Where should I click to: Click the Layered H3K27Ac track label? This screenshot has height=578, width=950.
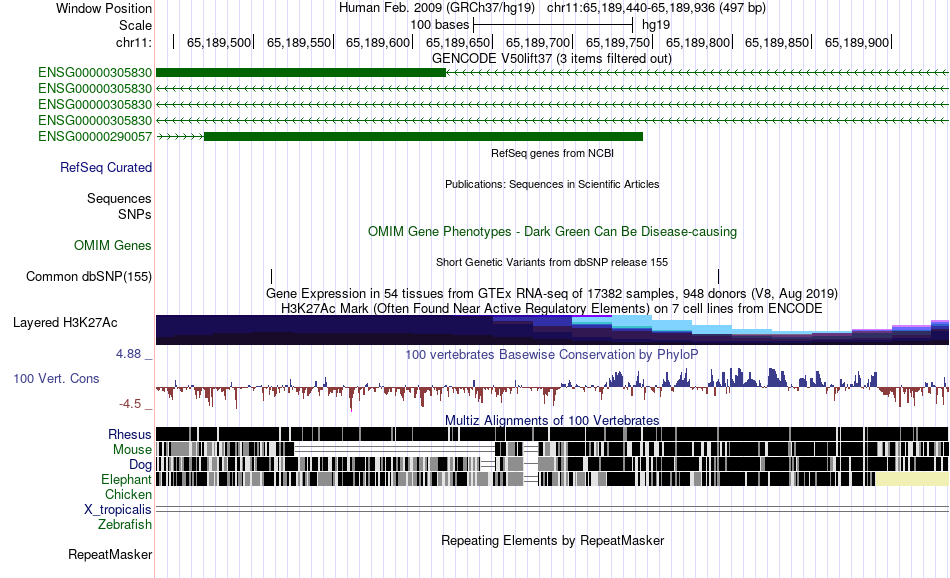pyautogui.click(x=65, y=322)
